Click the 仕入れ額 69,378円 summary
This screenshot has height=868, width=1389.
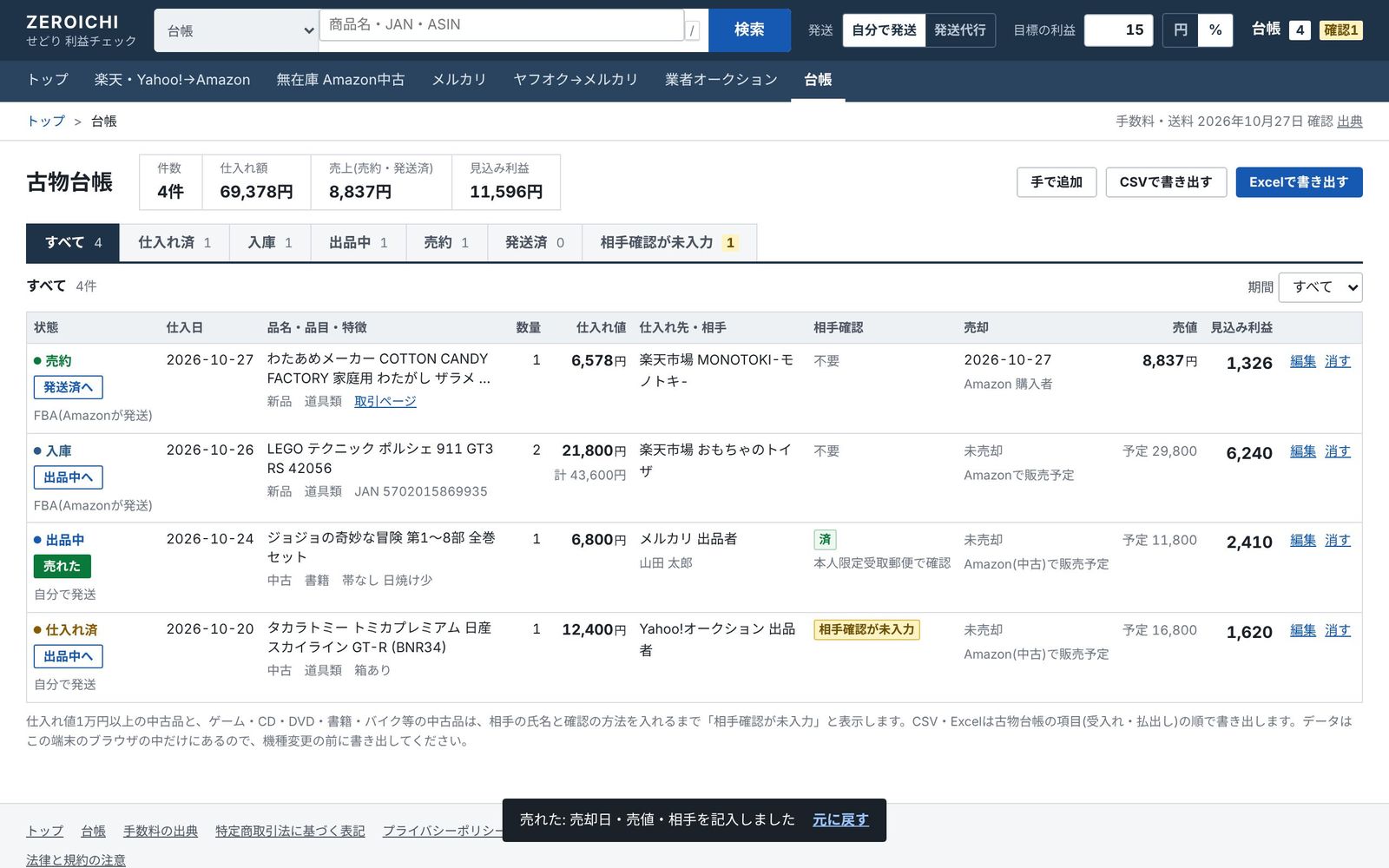pyautogui.click(x=256, y=182)
